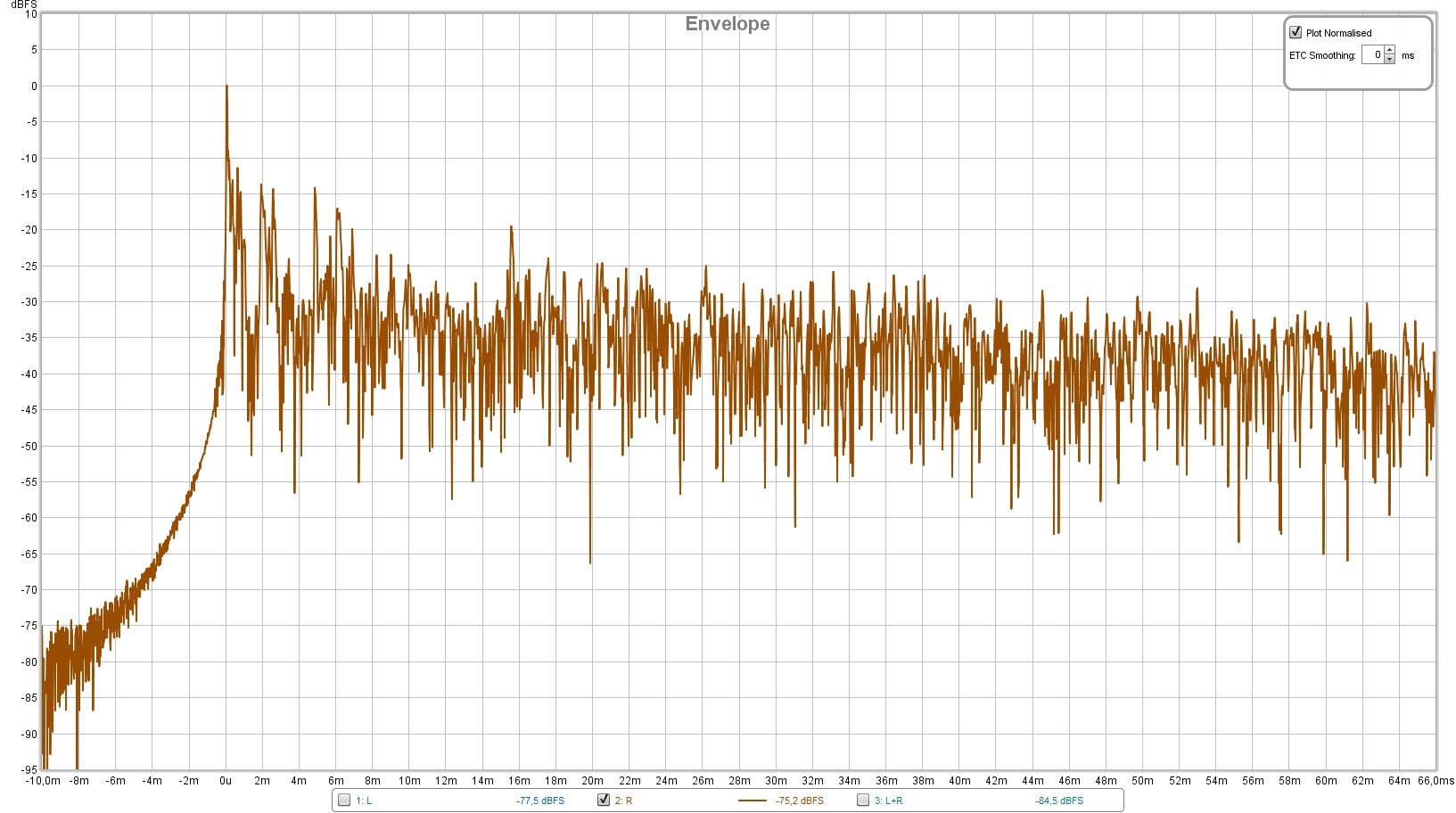
Task: Select the -84,5 dBFS value for L+R
Action: coord(1059,801)
